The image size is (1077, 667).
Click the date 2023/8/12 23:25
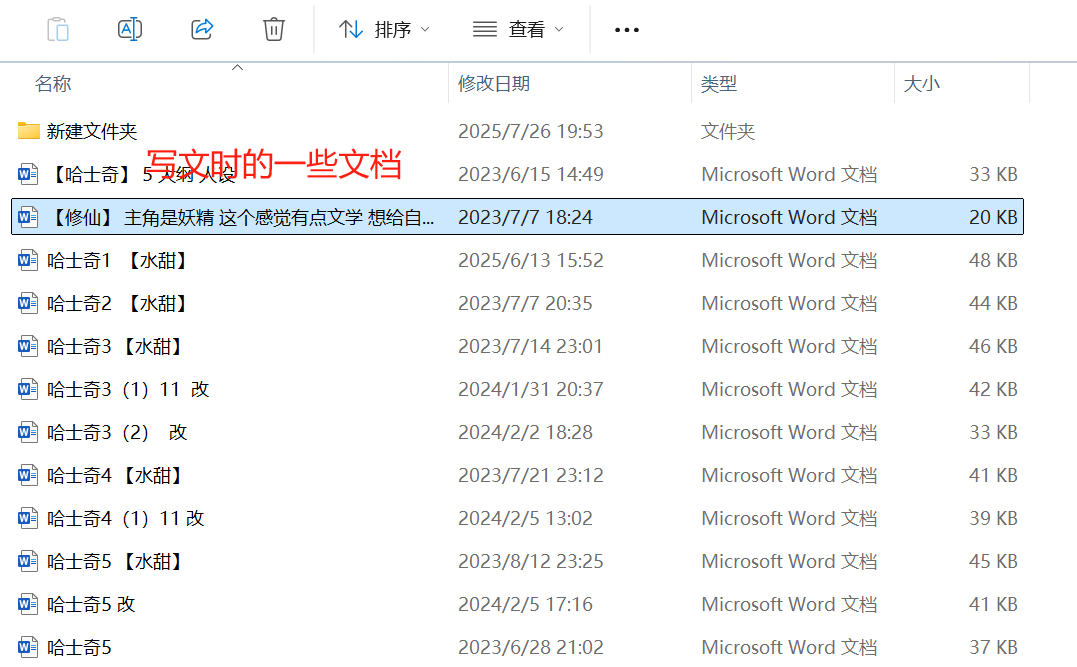530,562
